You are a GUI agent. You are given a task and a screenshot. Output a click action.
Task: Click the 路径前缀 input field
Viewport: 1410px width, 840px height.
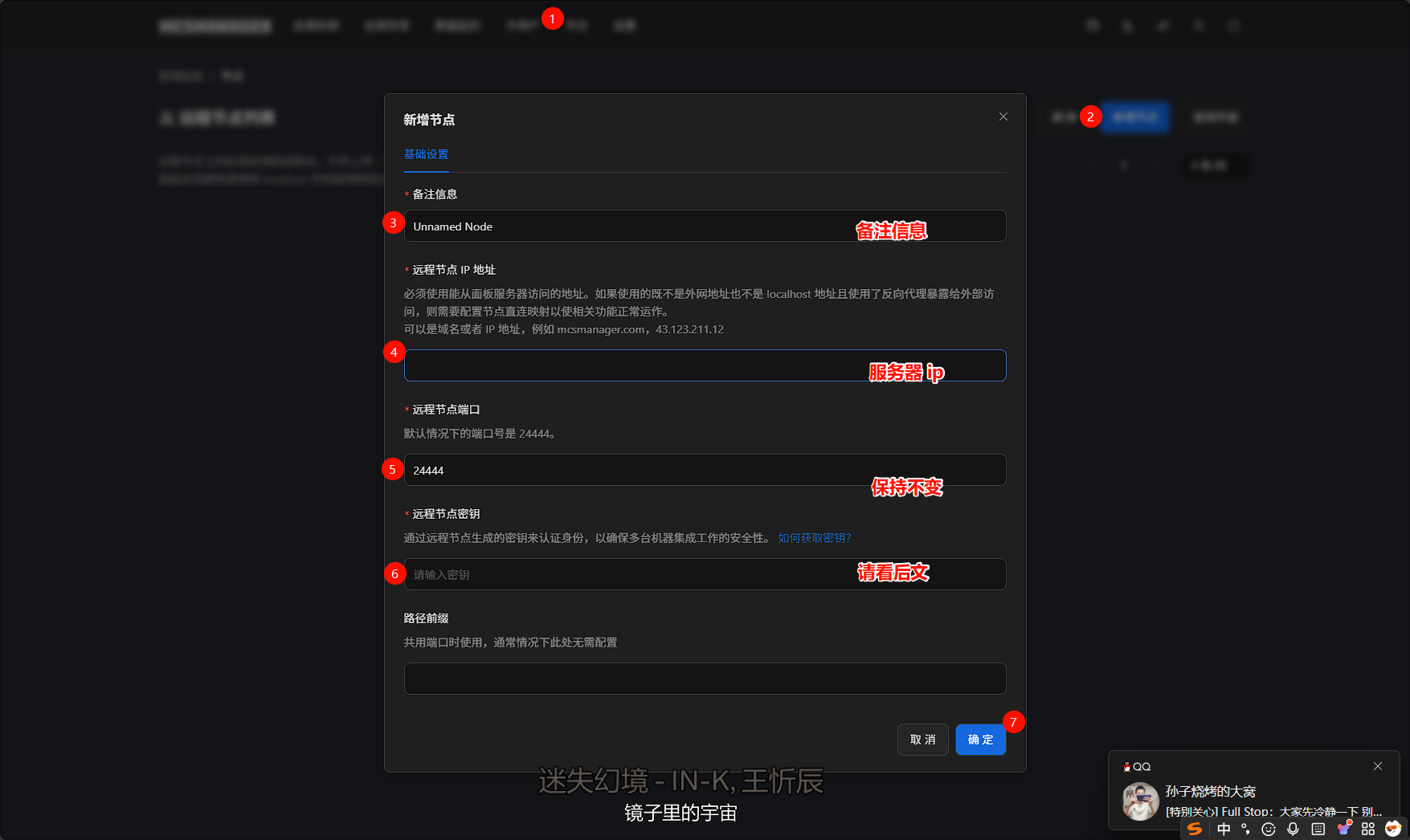point(705,679)
